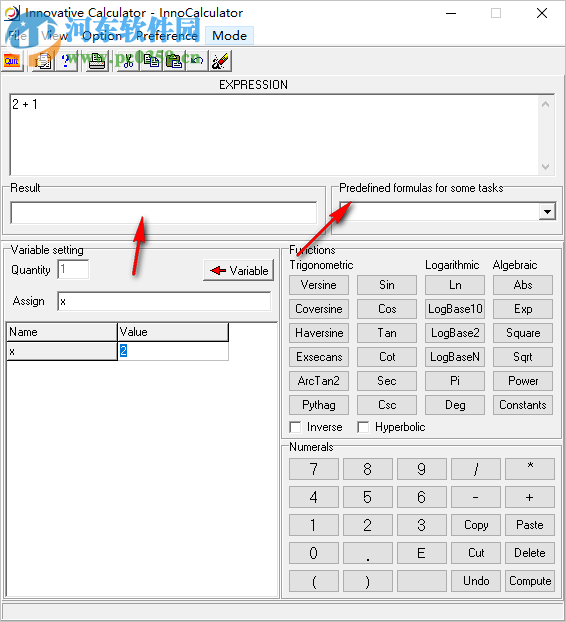Click the division slash key
566x622 pixels.
476,469
